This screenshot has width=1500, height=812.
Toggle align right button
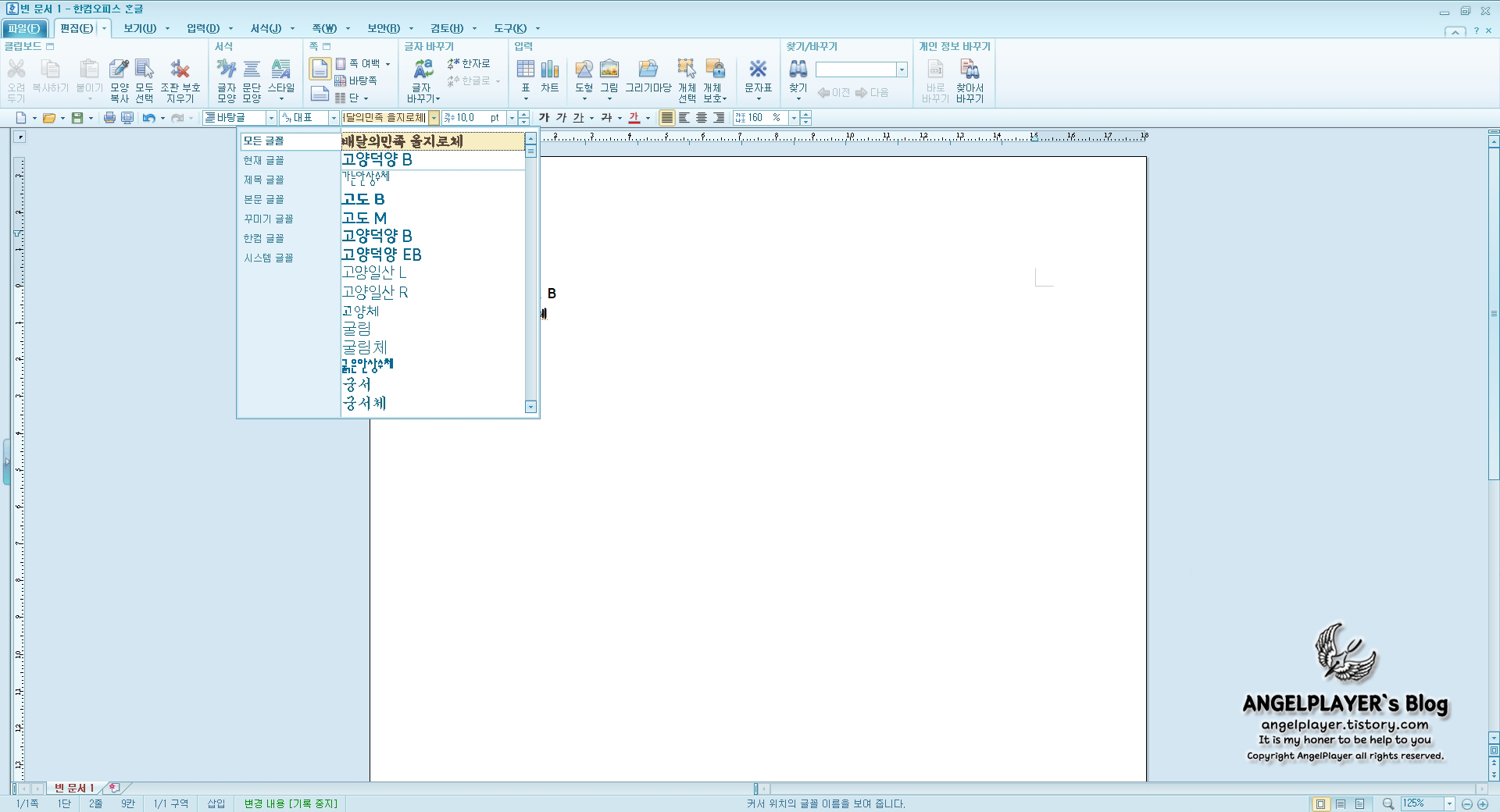[719, 118]
